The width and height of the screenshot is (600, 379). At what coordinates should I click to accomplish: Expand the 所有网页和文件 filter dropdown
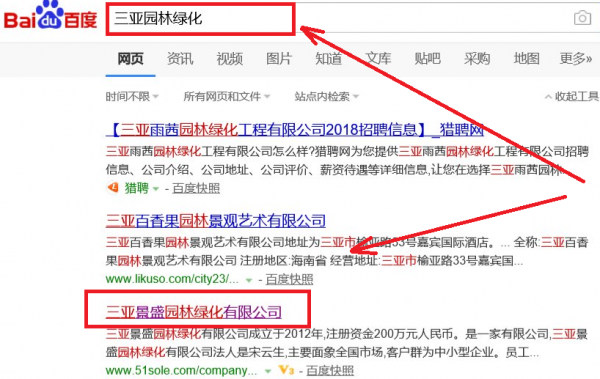pos(227,96)
